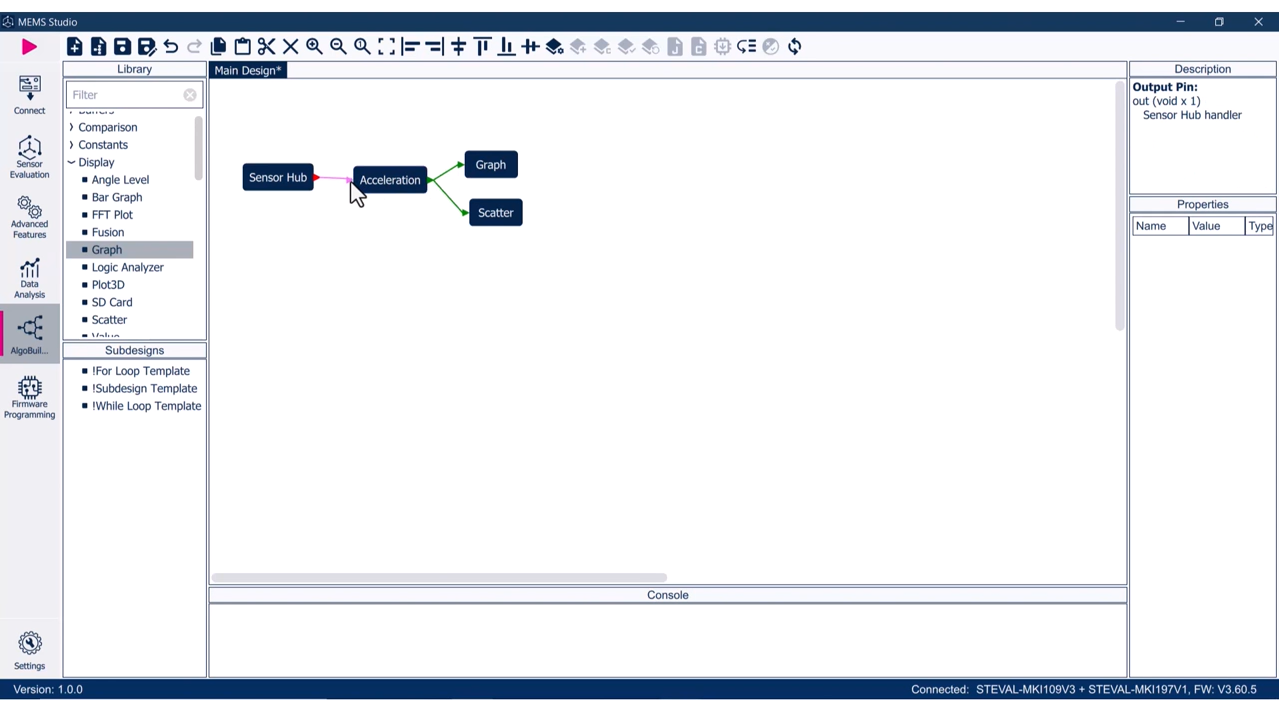Select the !For Loop Template subdesign

tap(141, 370)
